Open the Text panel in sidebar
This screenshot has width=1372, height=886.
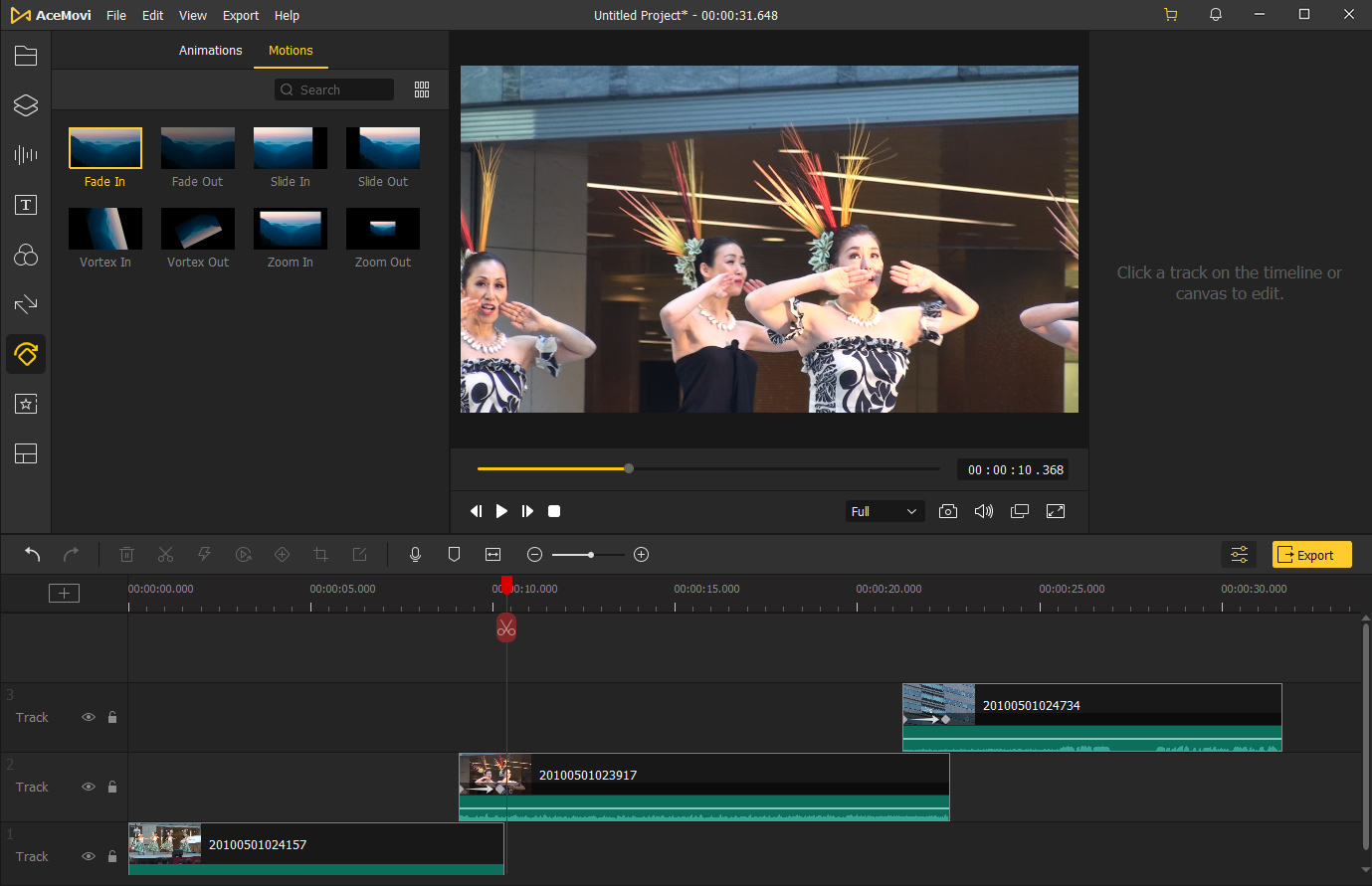coord(26,205)
